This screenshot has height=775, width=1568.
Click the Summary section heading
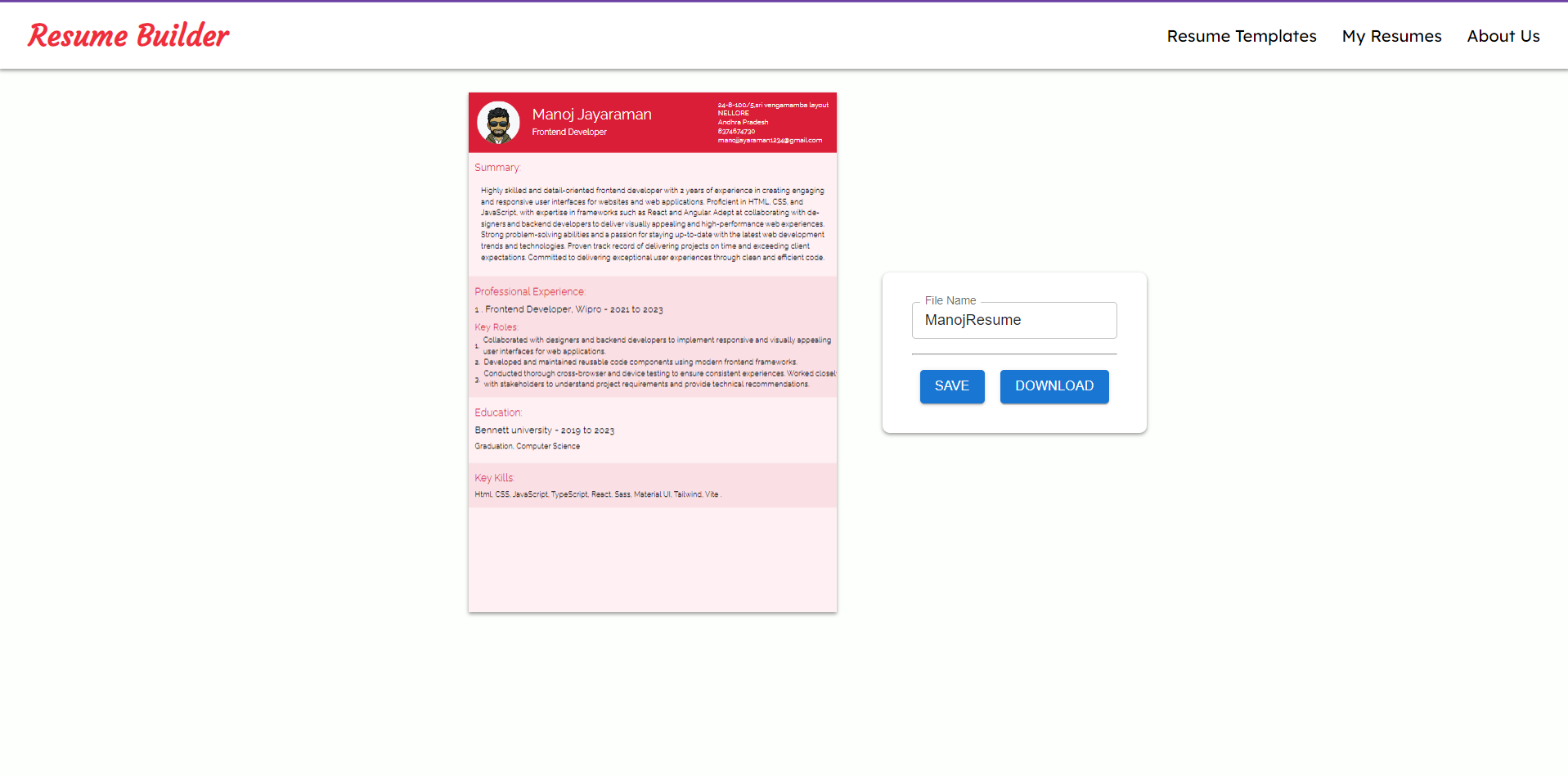coord(497,167)
